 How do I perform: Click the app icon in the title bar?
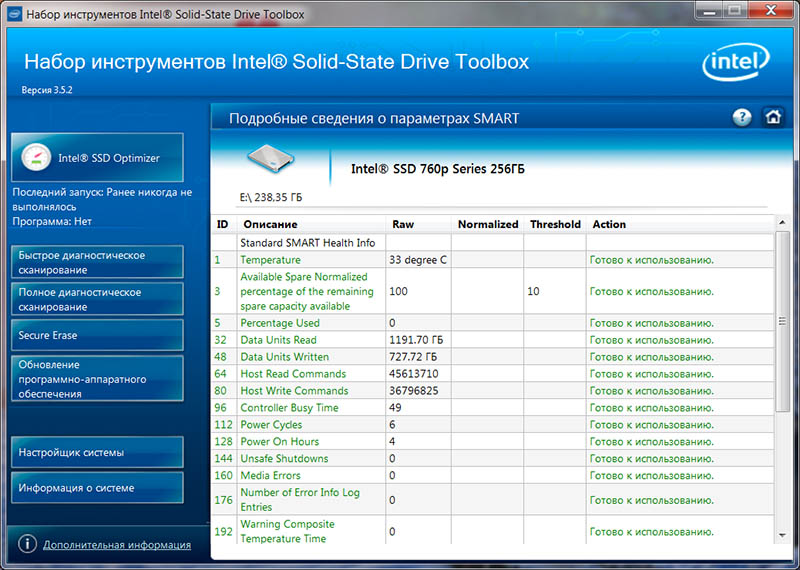(x=14, y=14)
